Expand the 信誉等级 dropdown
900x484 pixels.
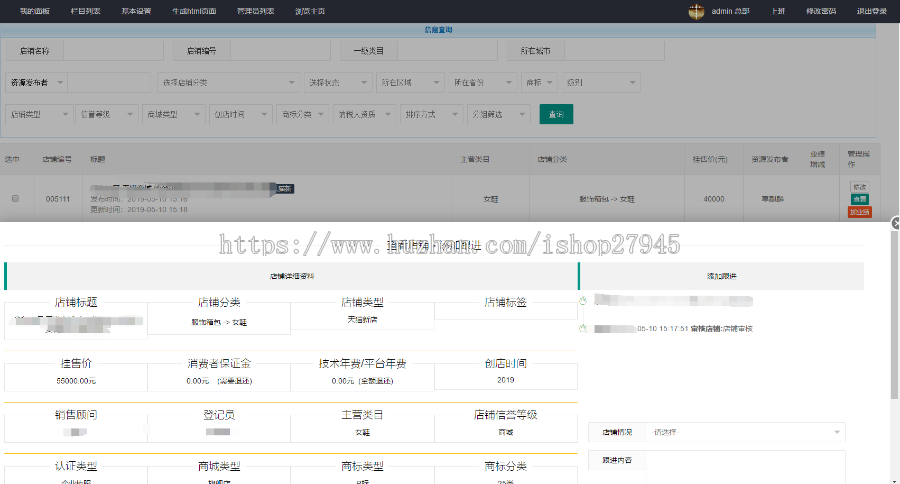107,114
